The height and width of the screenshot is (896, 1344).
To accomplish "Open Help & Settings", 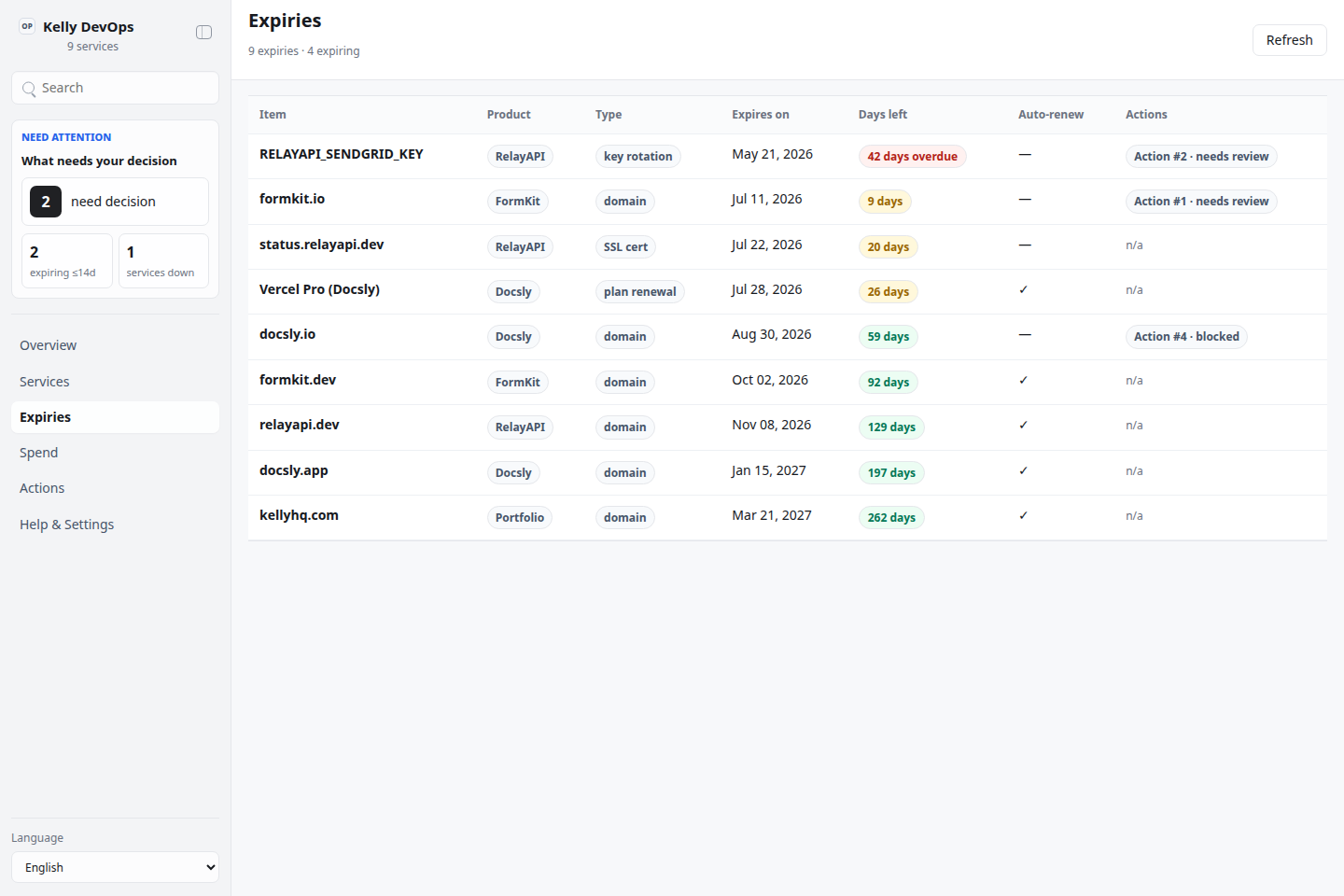I will [x=115, y=525].
